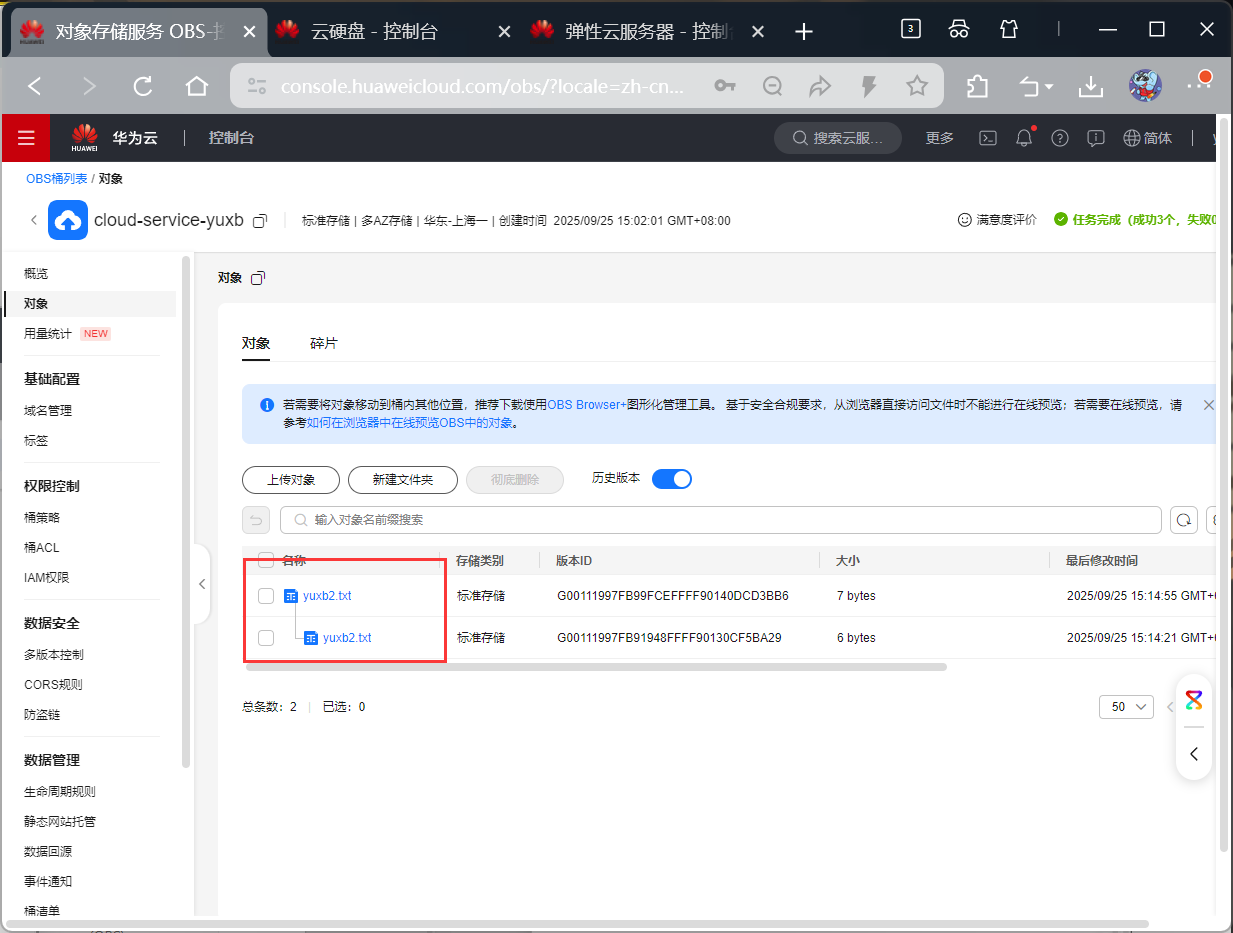This screenshot has height=933, width=1233.
Task: Expand the floating side panel arrow
Action: [1194, 754]
